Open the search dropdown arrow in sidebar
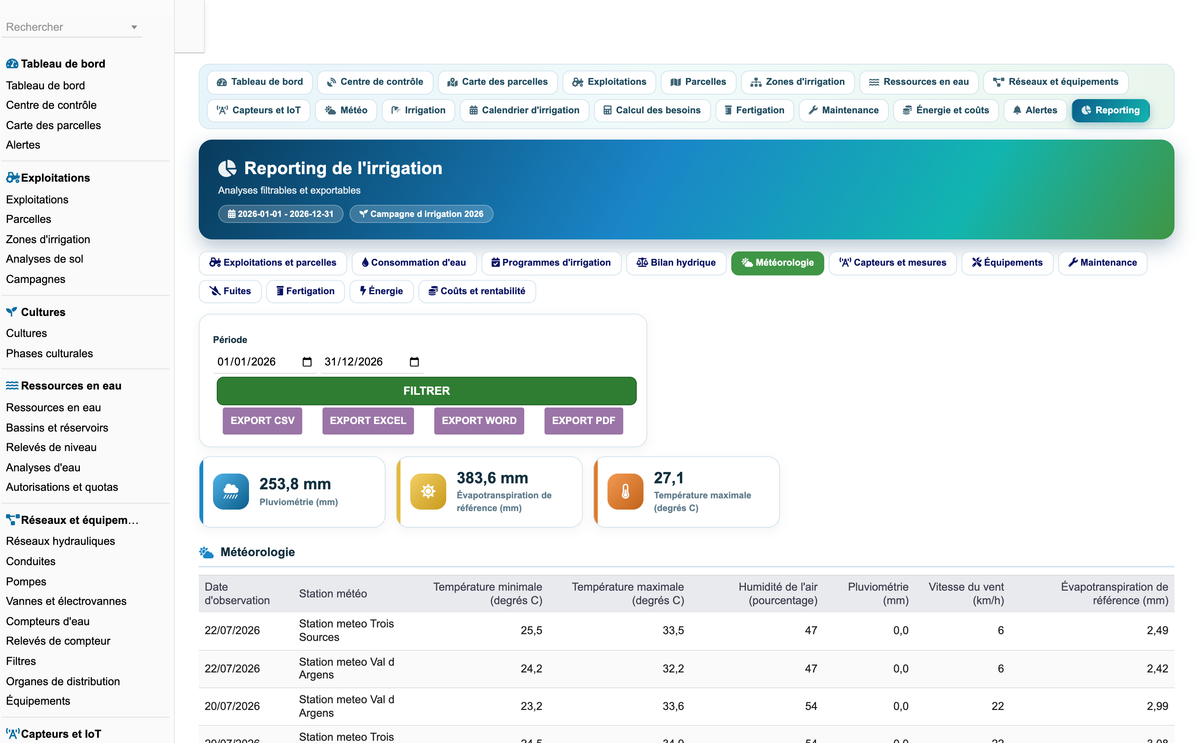Screen dimensions: 1200x743 click(134, 28)
